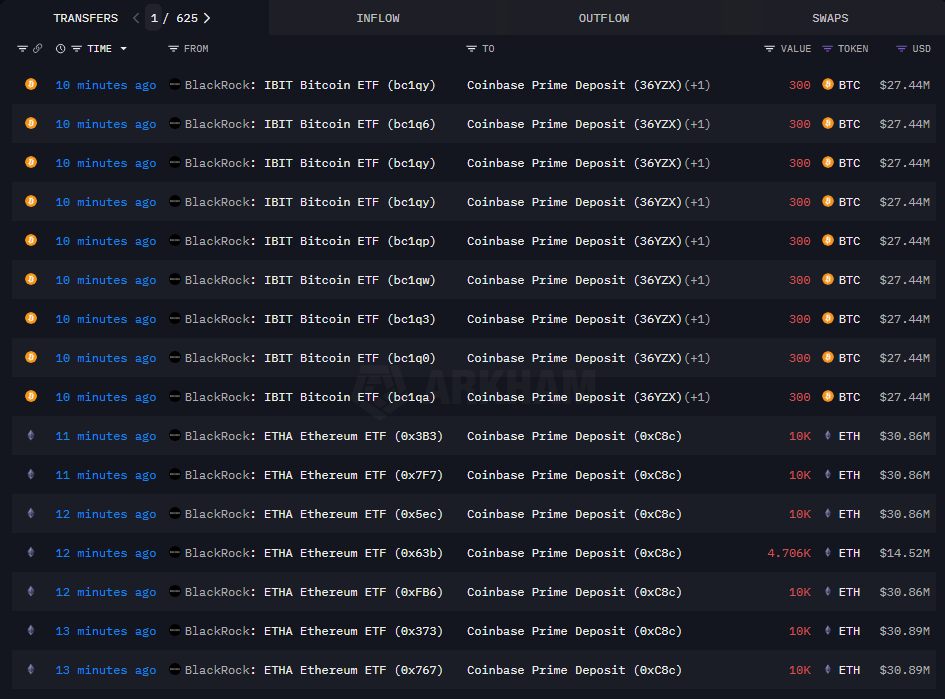Screen dimensions: 945x699
Task: Open the general filter icon beside link icon
Action: pyautogui.click(x=22, y=48)
